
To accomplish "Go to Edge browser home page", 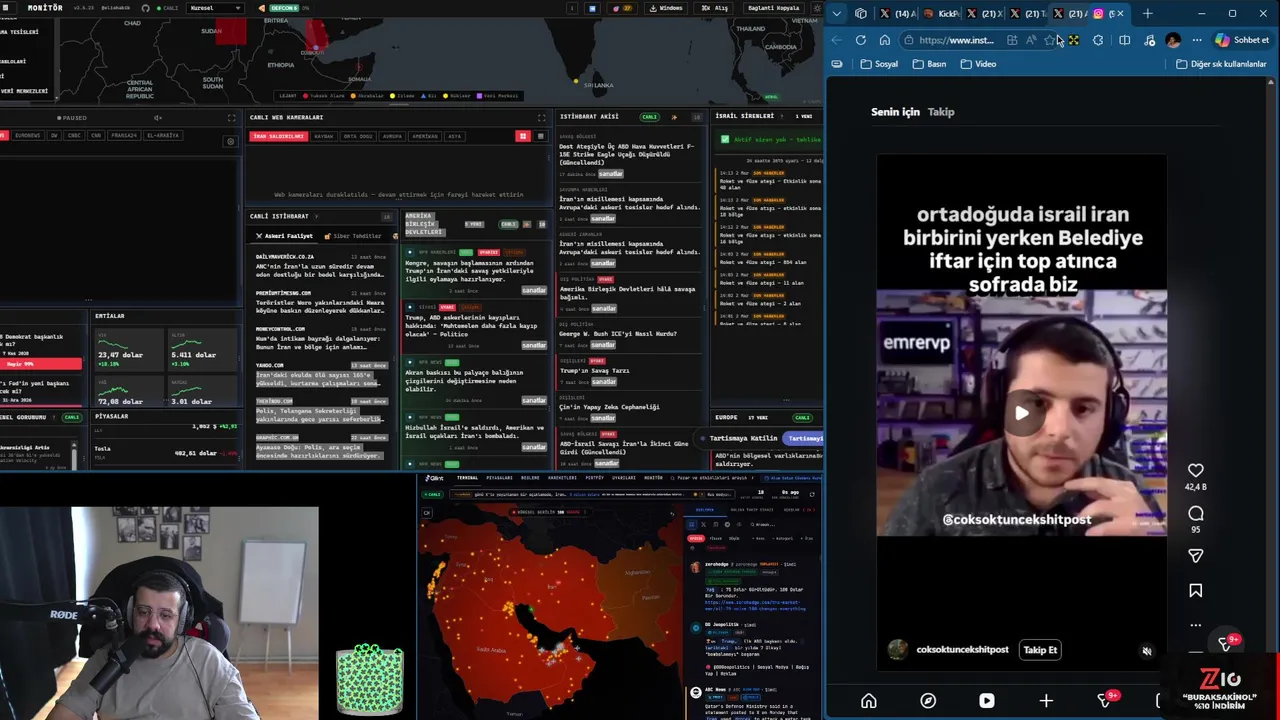I will 885,40.
